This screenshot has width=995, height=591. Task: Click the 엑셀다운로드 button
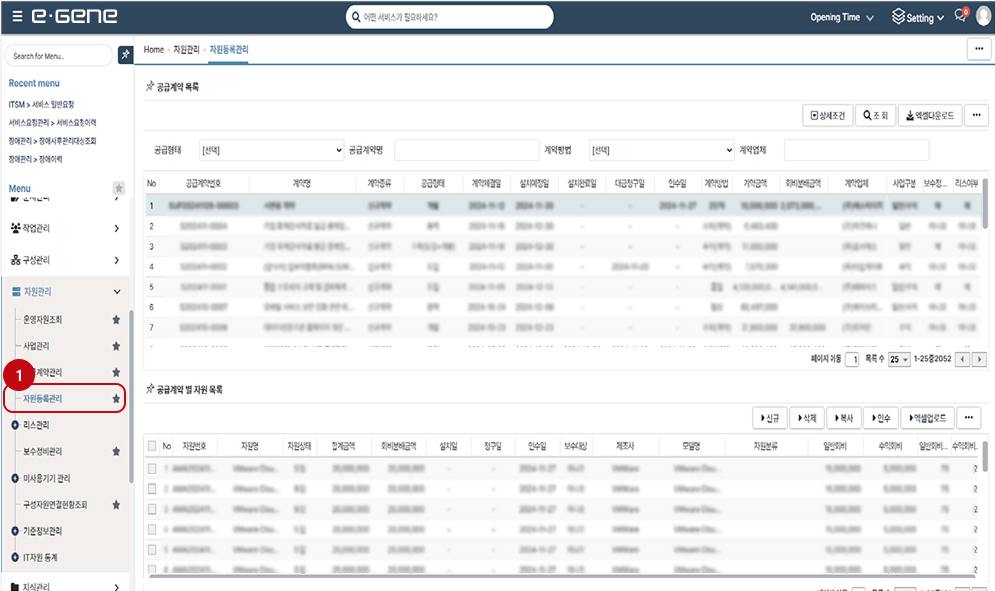929,115
